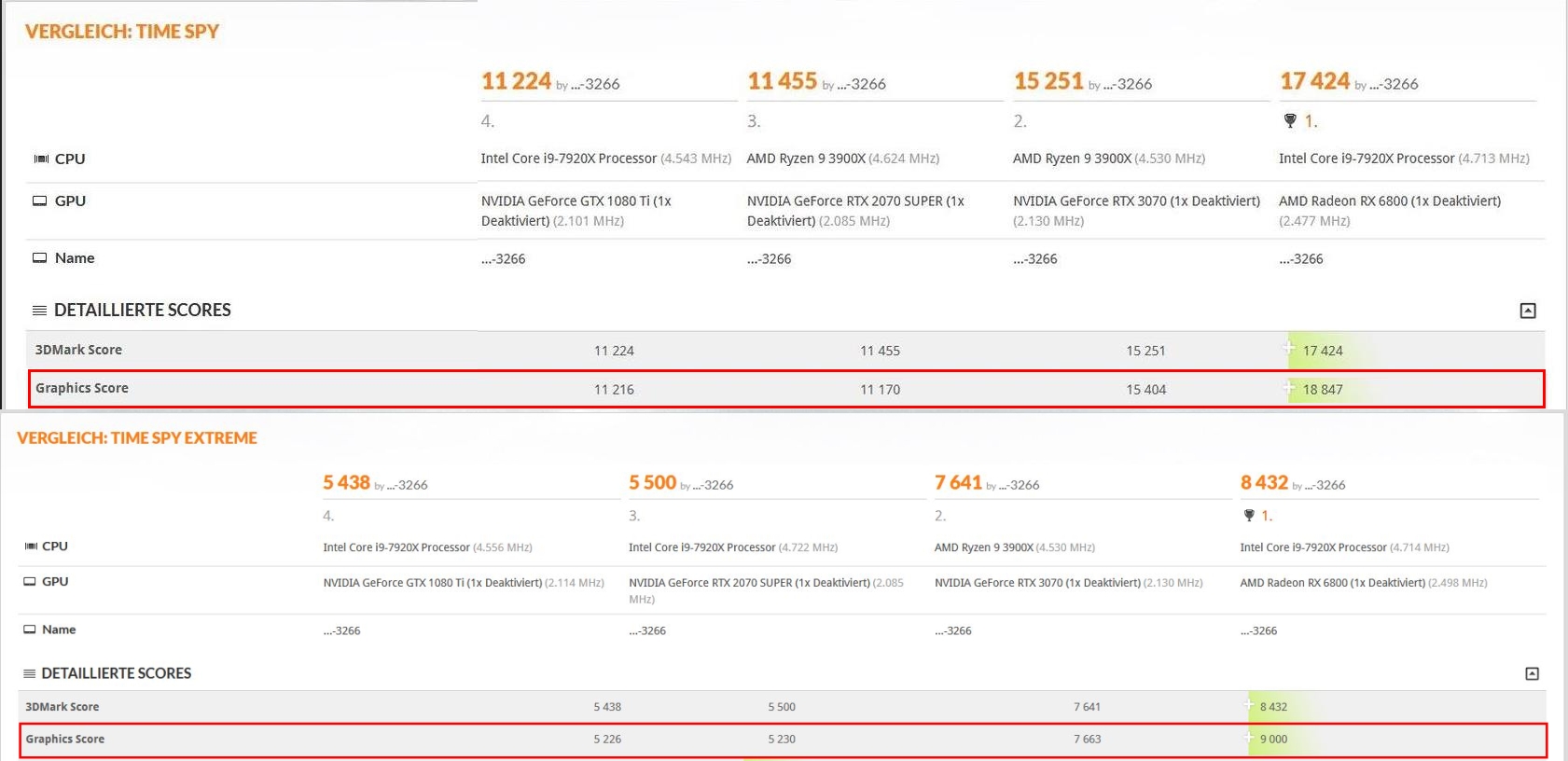Click the GPU monitor icon in Time Spy comparison
The image size is (1568, 761).
40,201
